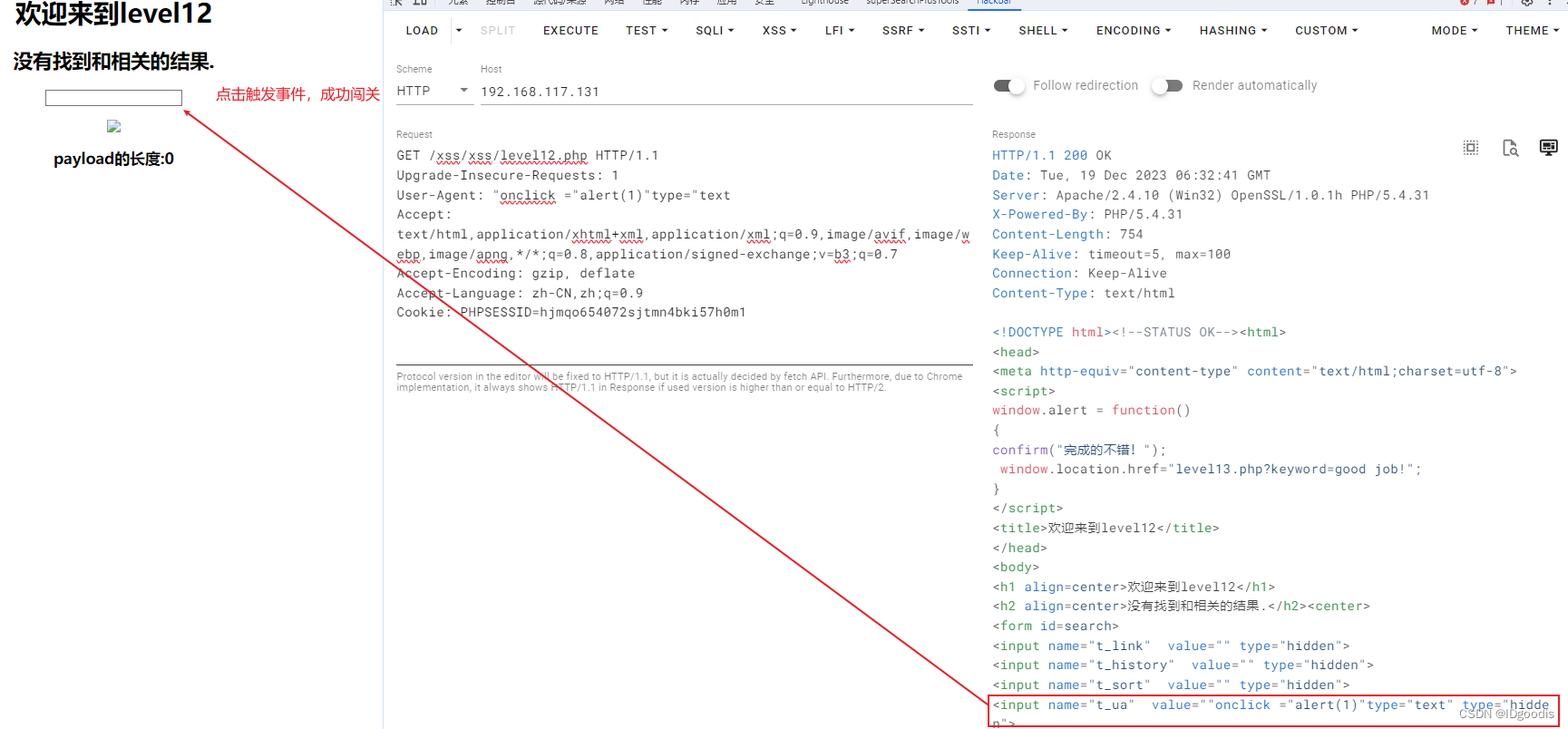This screenshot has width=1568, height=729.
Task: Expand the SSRF menu
Action: tap(903, 31)
